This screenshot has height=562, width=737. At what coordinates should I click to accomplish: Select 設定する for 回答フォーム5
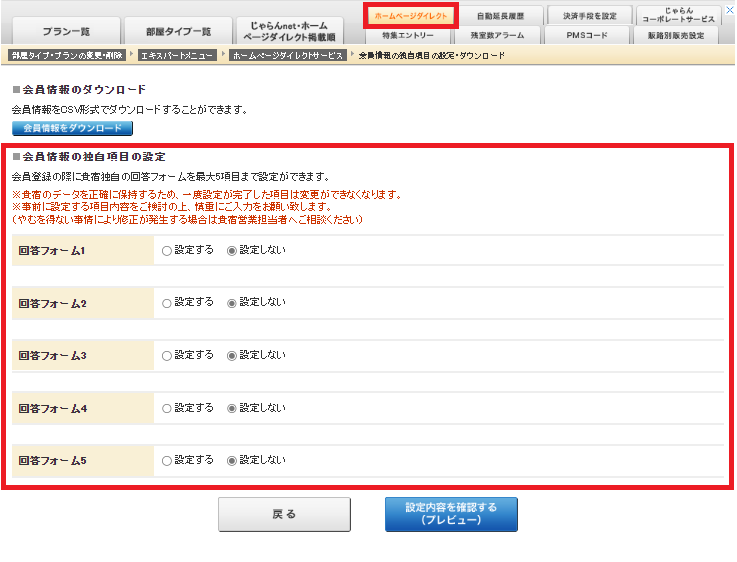tap(167, 460)
